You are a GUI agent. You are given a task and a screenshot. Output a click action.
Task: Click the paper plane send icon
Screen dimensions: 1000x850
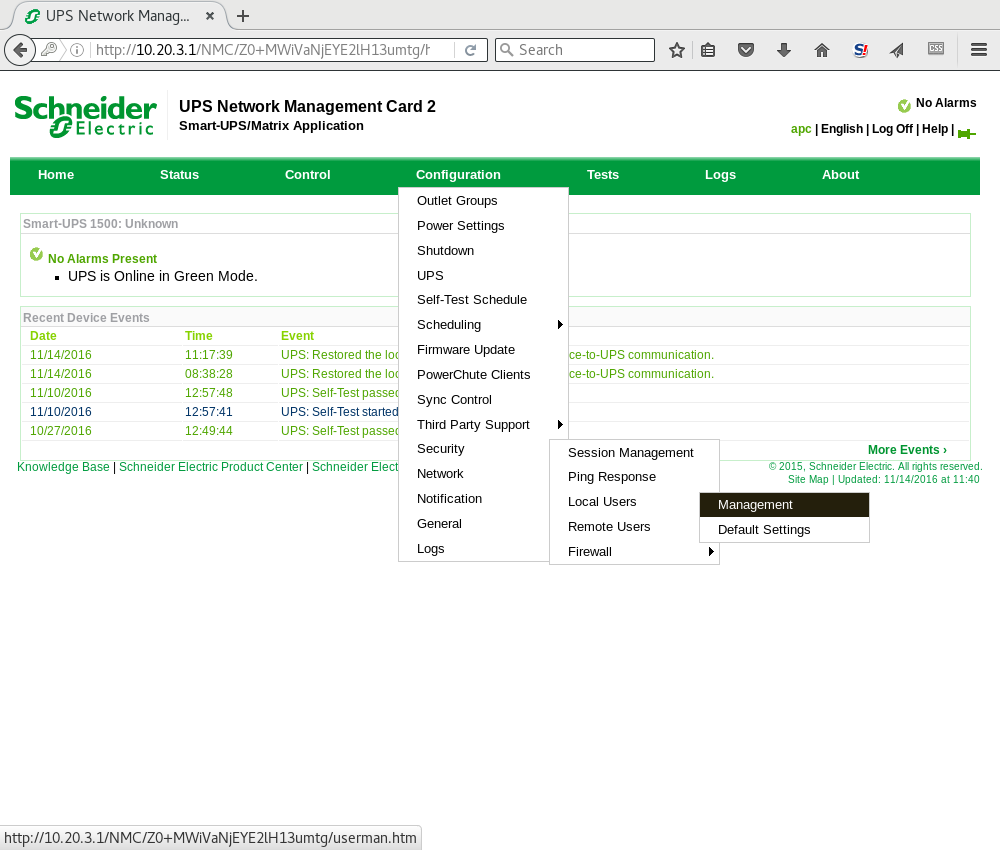click(x=897, y=50)
